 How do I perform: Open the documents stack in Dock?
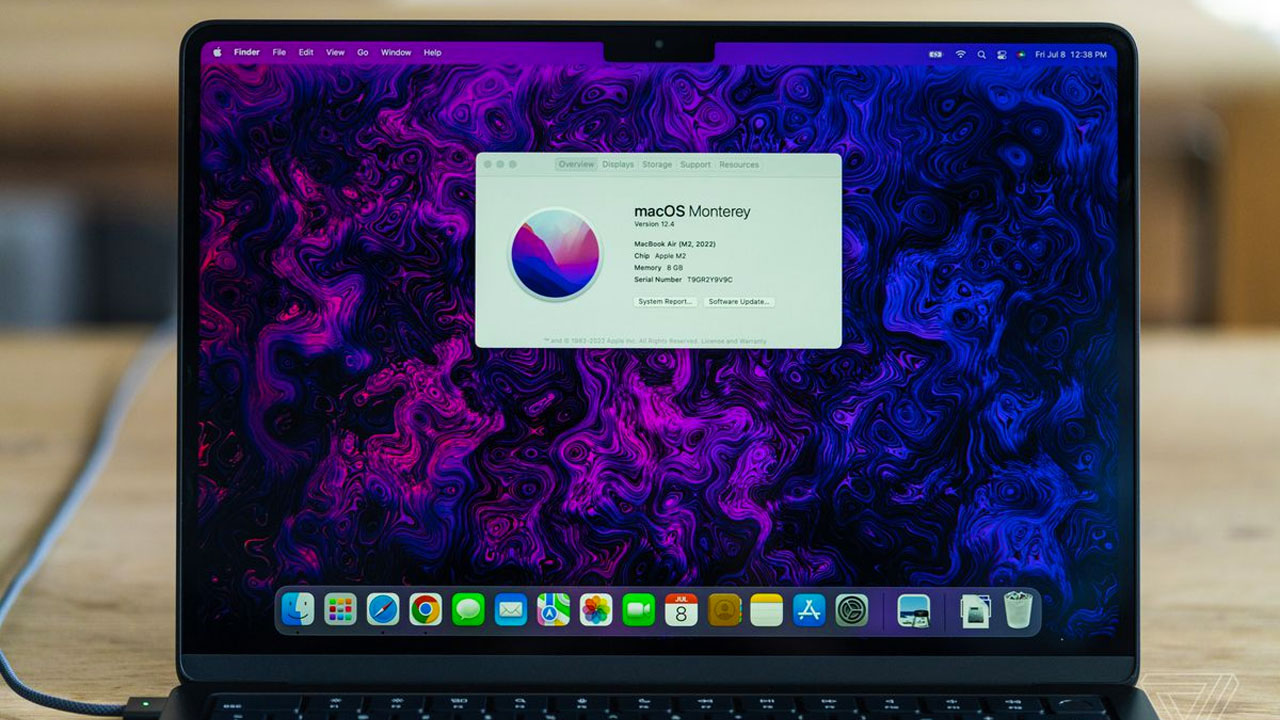point(974,610)
